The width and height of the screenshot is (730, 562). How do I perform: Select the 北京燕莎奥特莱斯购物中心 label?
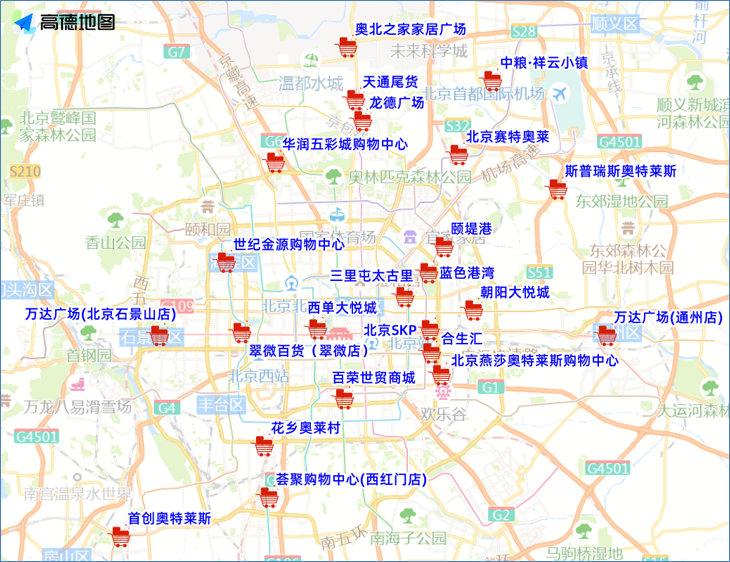[x=534, y=360]
